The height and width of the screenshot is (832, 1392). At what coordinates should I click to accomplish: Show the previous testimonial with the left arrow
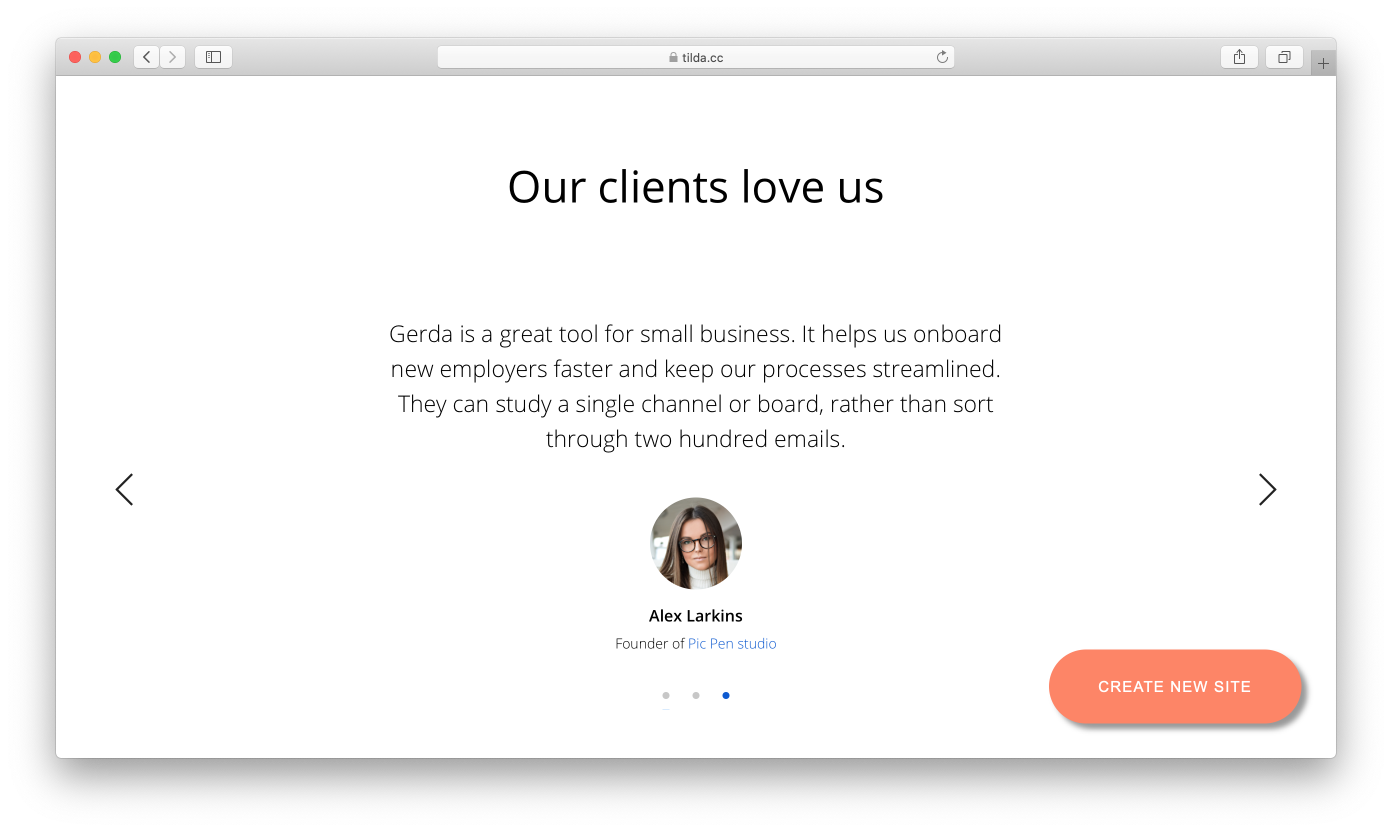tap(124, 489)
